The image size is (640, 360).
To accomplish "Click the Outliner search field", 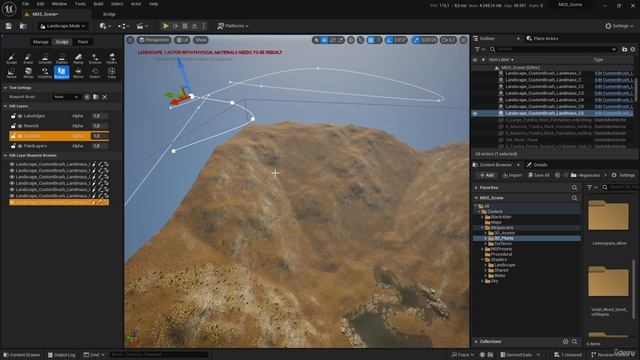I will coord(553,49).
